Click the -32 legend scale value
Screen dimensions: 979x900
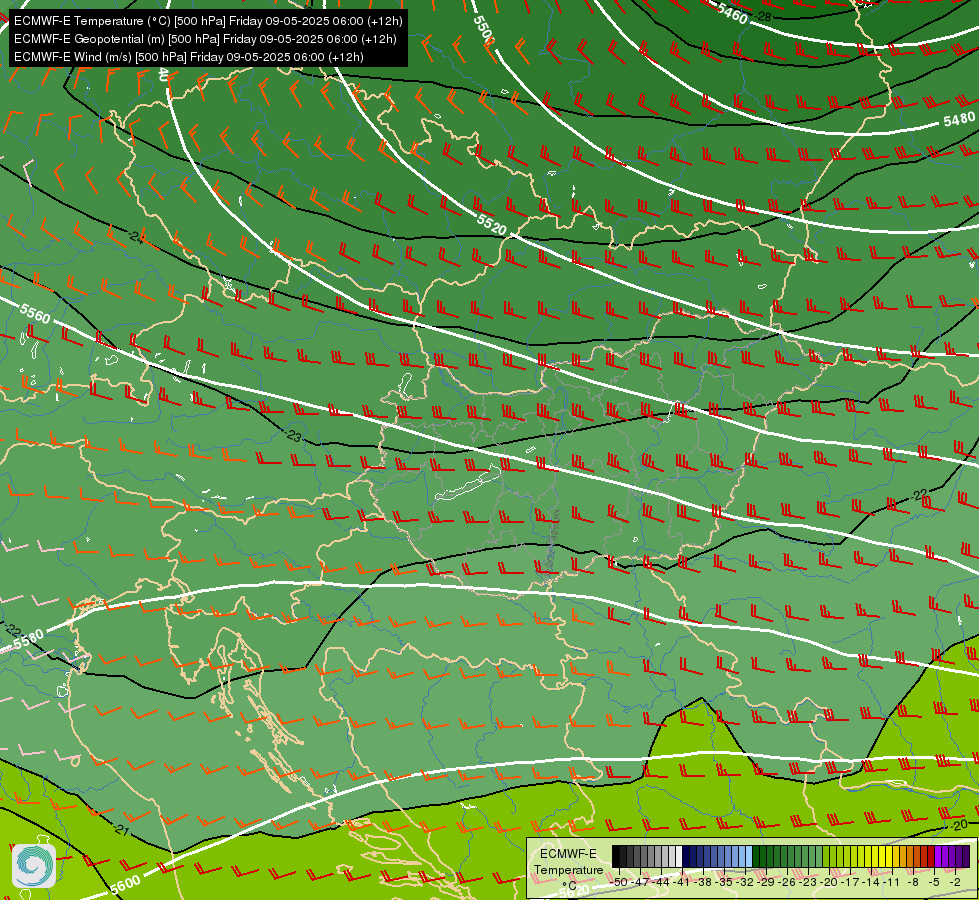[x=745, y=883]
